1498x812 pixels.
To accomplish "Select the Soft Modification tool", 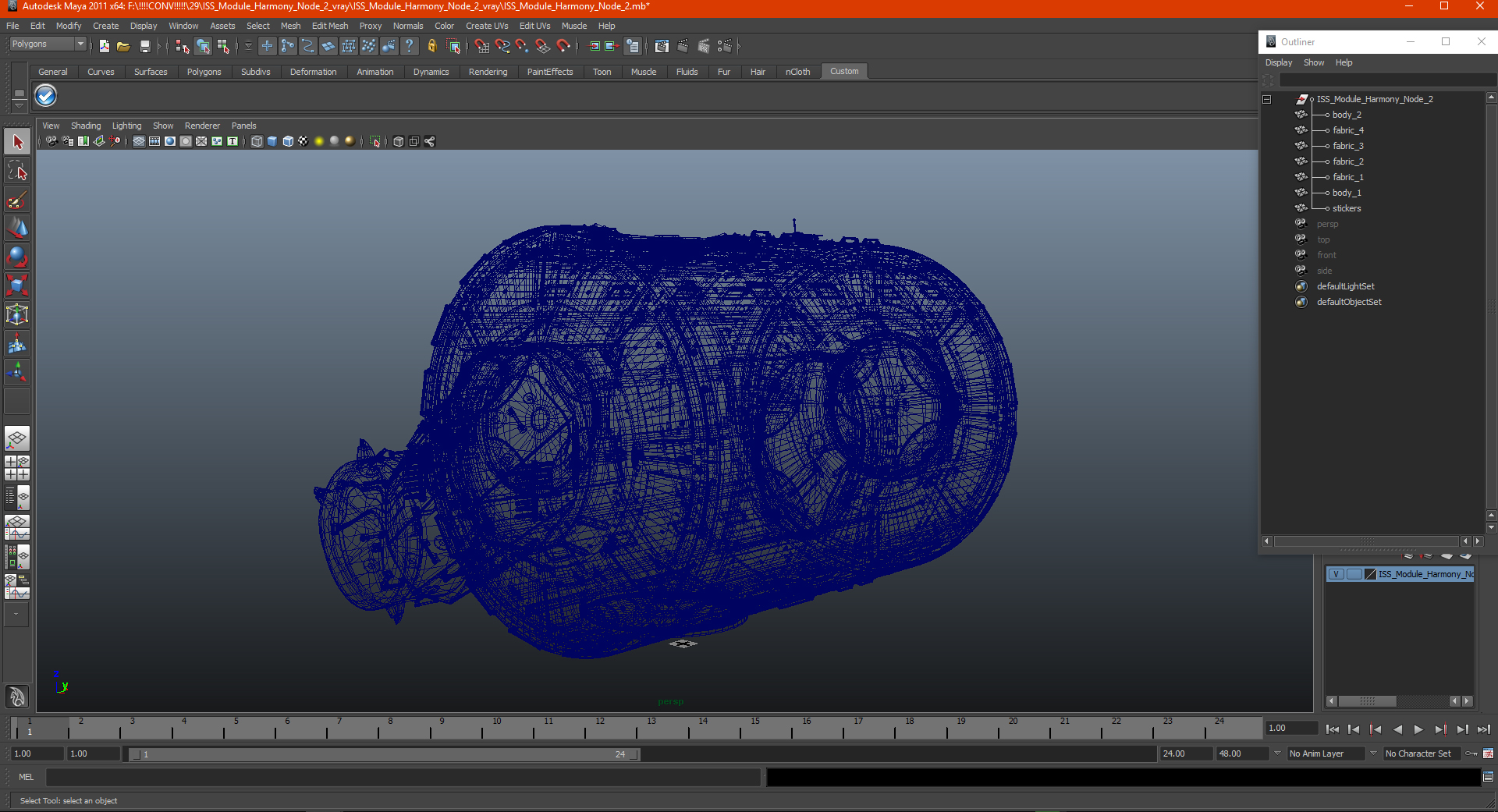I will (17, 344).
